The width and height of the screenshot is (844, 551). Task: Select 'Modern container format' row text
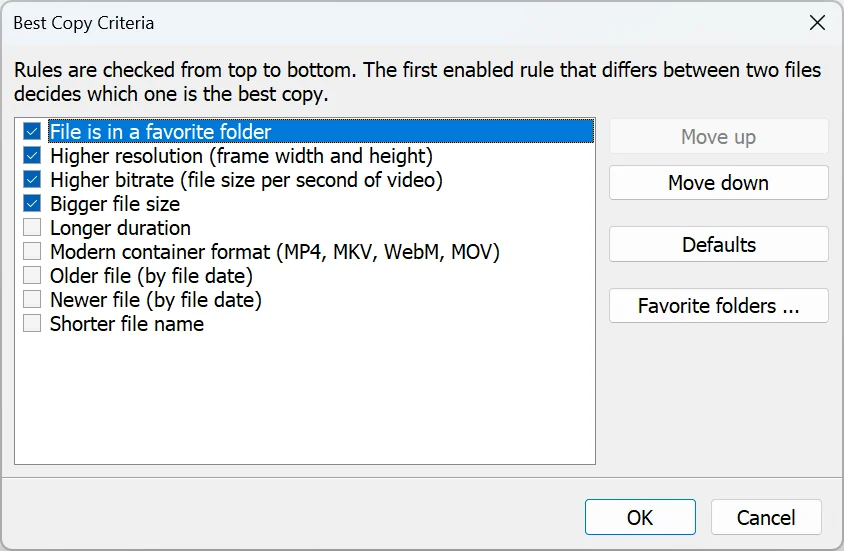tap(275, 252)
